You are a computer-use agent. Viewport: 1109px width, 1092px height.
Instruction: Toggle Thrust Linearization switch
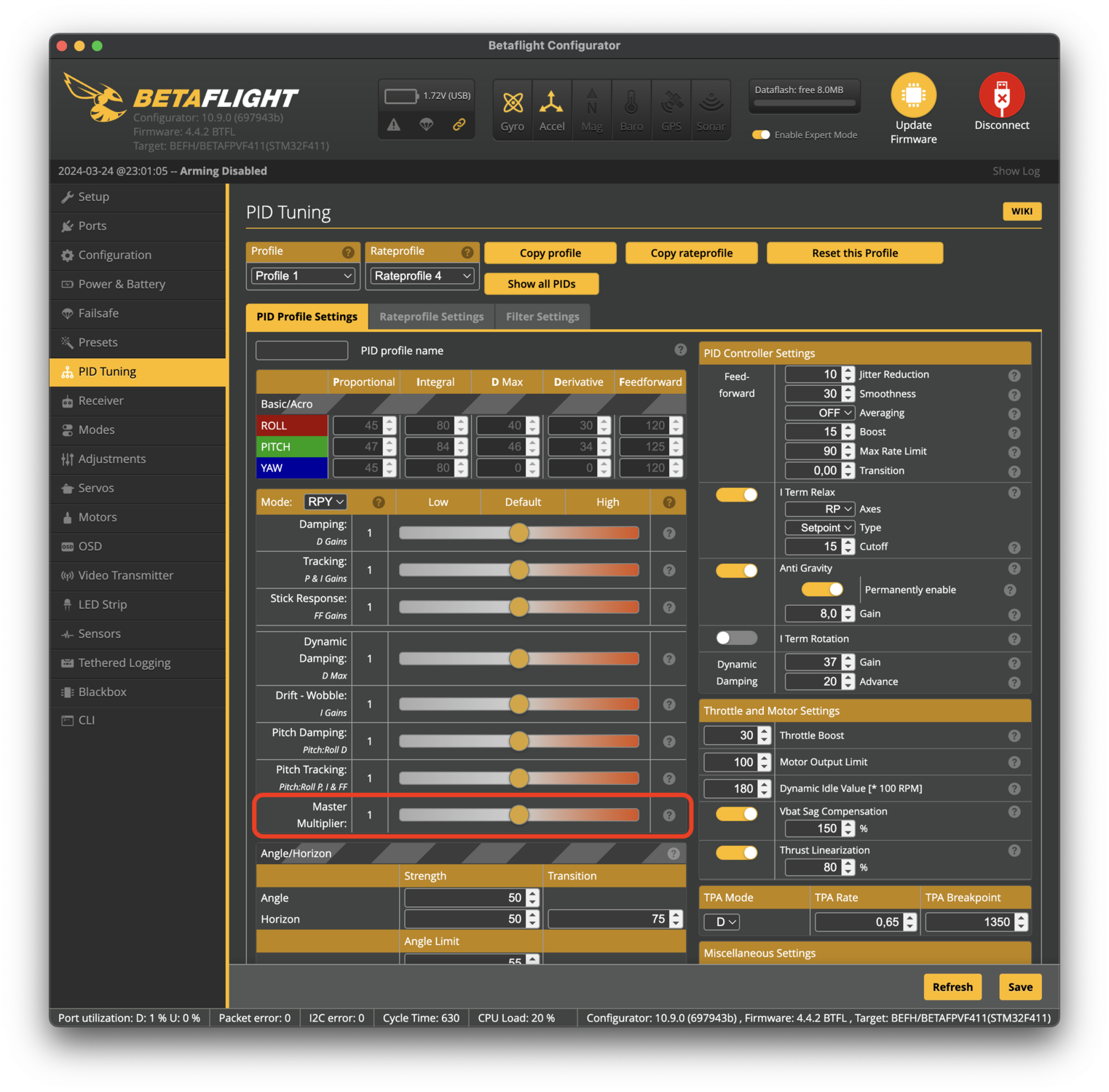coord(736,852)
